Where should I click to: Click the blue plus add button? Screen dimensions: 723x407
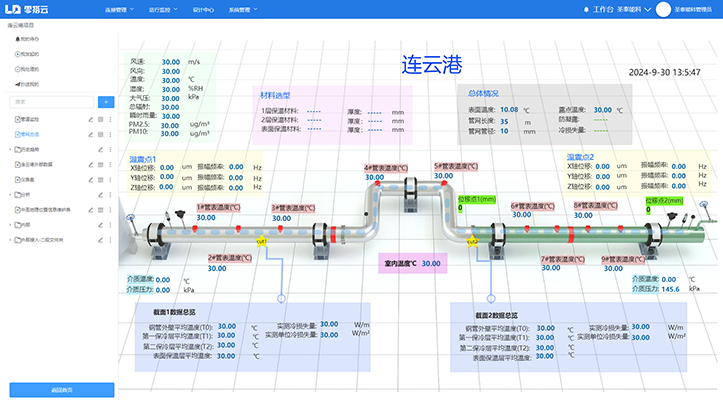coord(105,102)
